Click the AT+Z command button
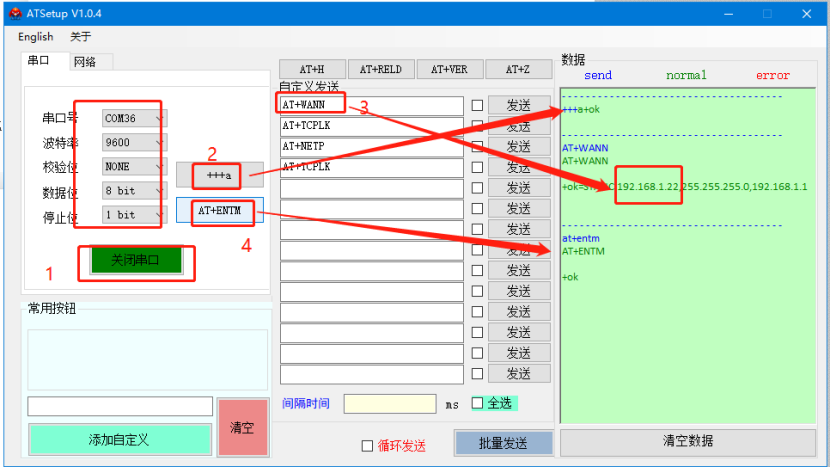Image resolution: width=831 pixels, height=467 pixels. tap(517, 69)
